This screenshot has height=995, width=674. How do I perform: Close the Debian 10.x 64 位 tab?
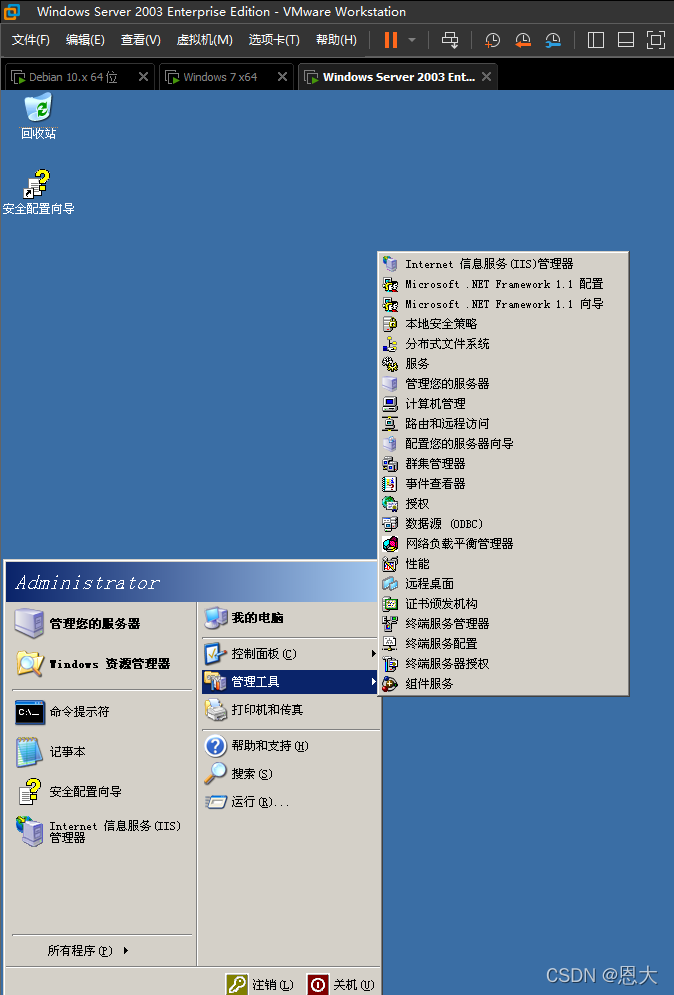tap(143, 77)
